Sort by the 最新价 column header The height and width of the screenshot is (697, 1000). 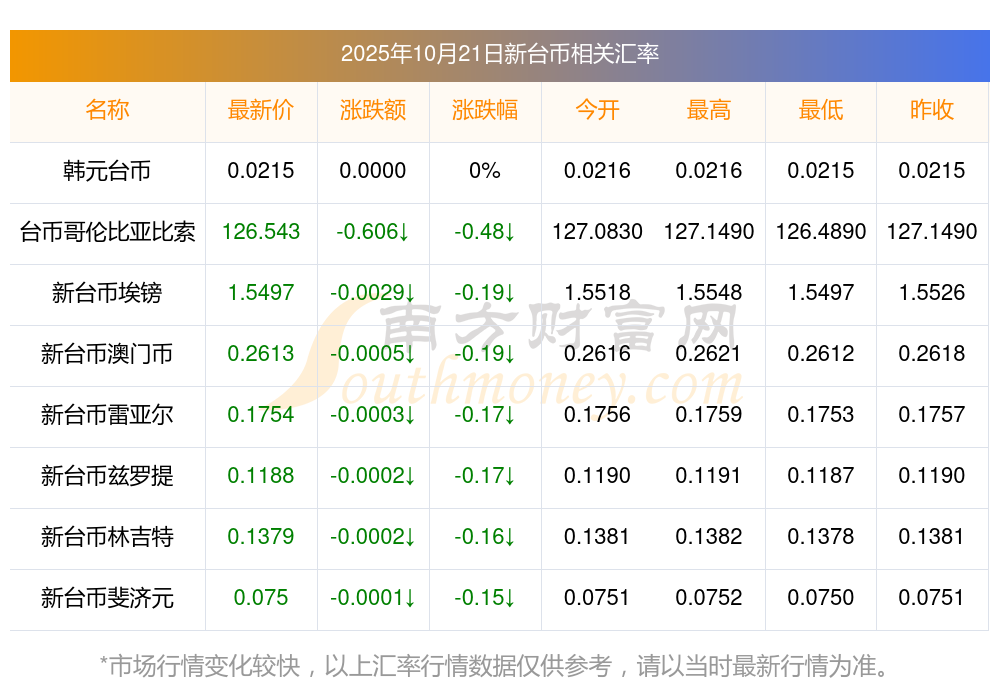coord(261,110)
